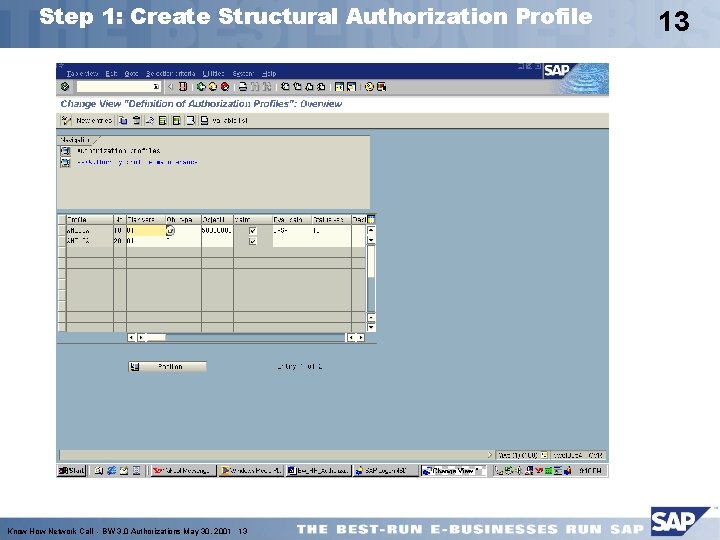Open the command field history dropdown
The height and width of the screenshot is (540, 720).
tap(156, 86)
